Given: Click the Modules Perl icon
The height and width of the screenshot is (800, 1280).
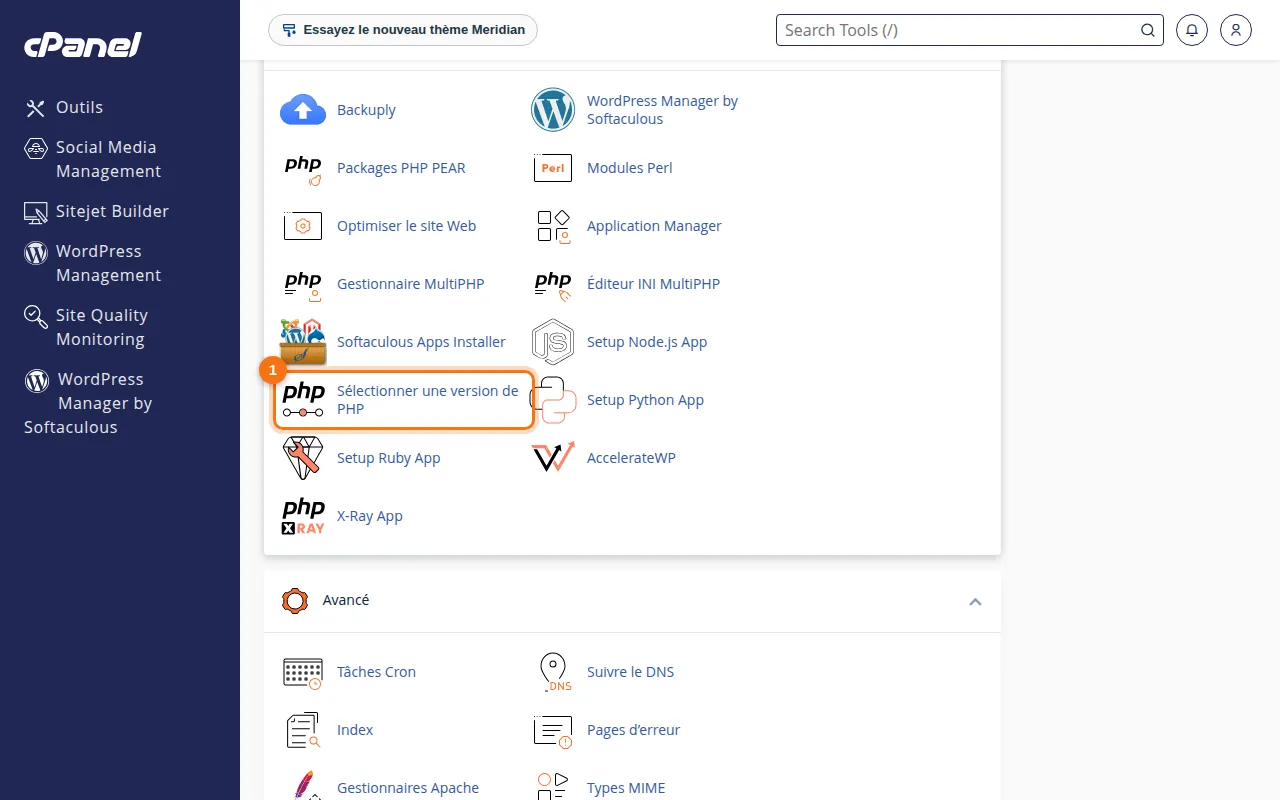Looking at the screenshot, I should 553,168.
